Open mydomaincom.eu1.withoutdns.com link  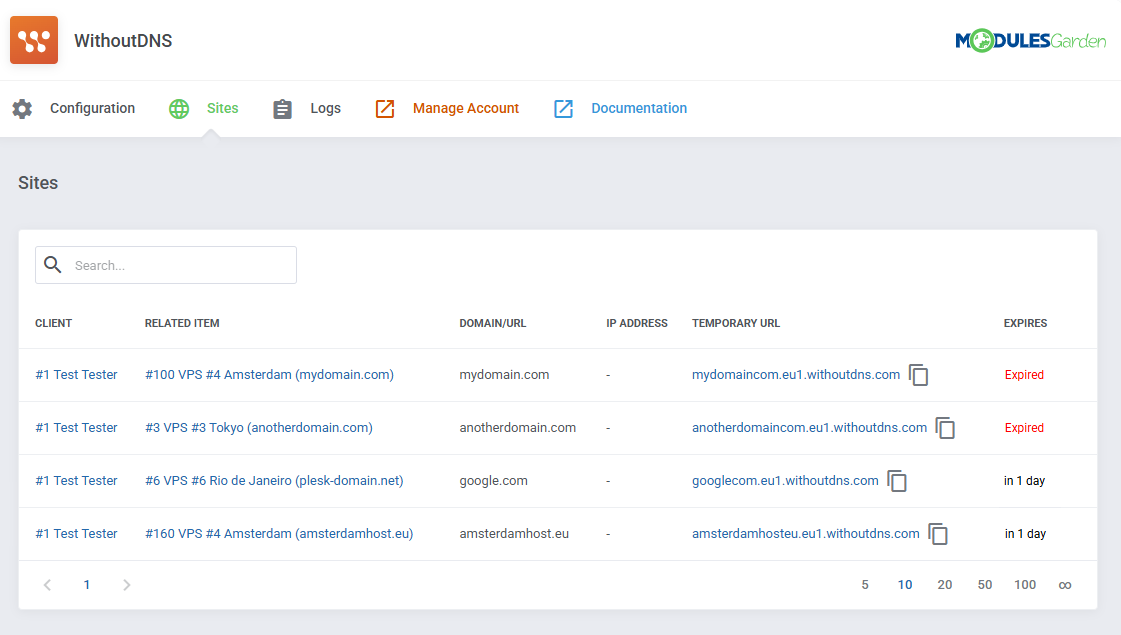[x=796, y=375]
